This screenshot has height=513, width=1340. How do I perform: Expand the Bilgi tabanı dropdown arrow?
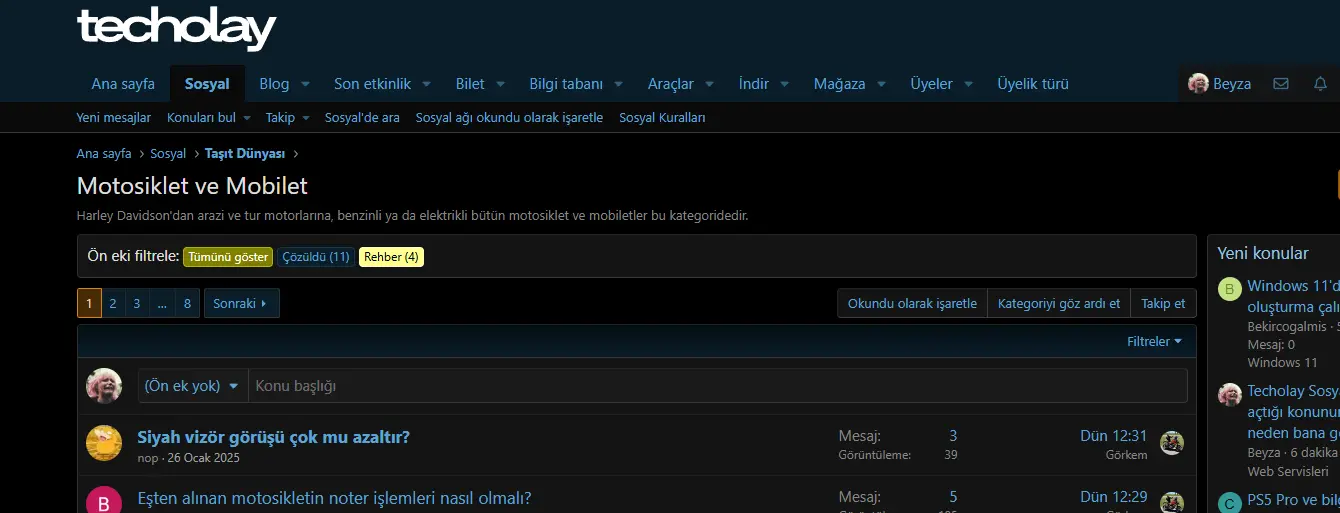[619, 84]
